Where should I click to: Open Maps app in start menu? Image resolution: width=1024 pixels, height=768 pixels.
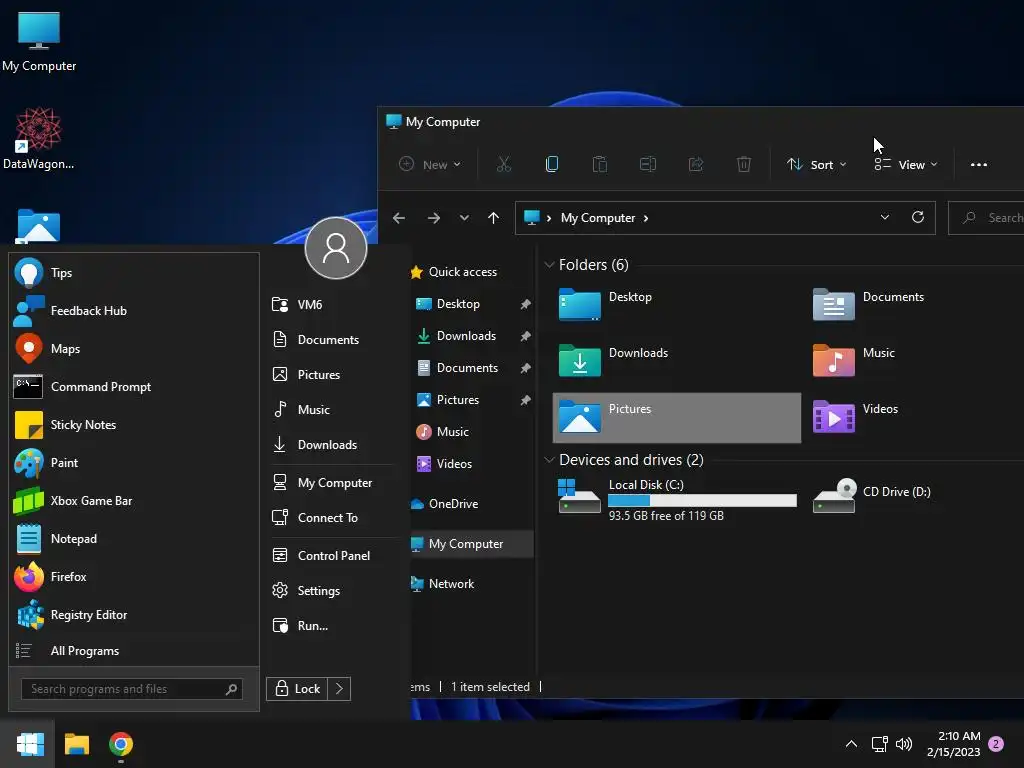(135, 349)
